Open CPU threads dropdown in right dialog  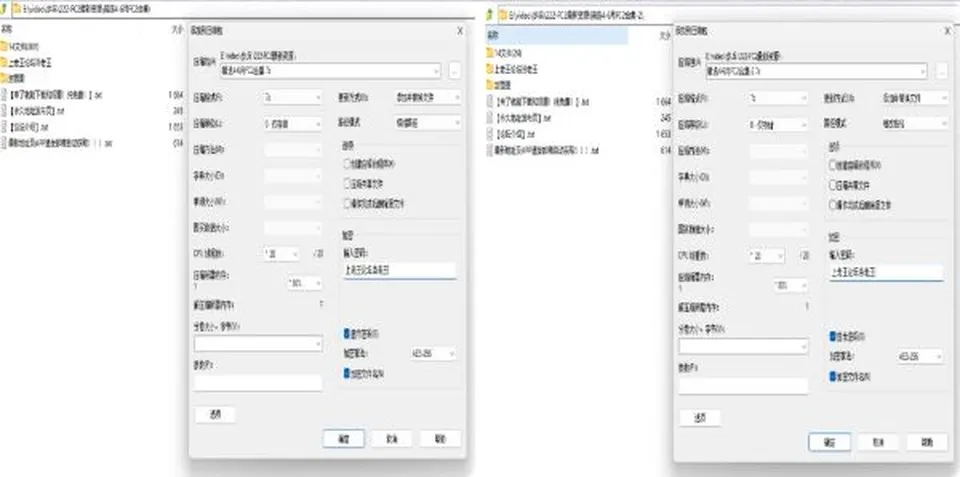767,255
